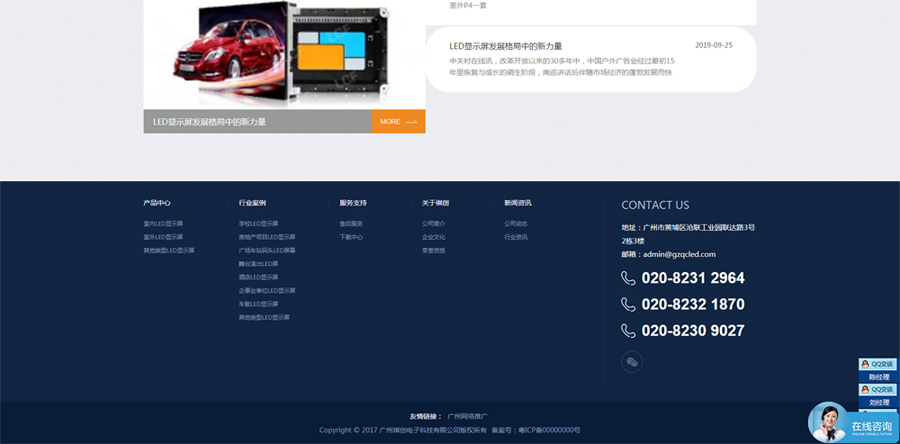Open 酒店LED显示屏 case link
This screenshot has width=900, height=444.
tap(259, 277)
